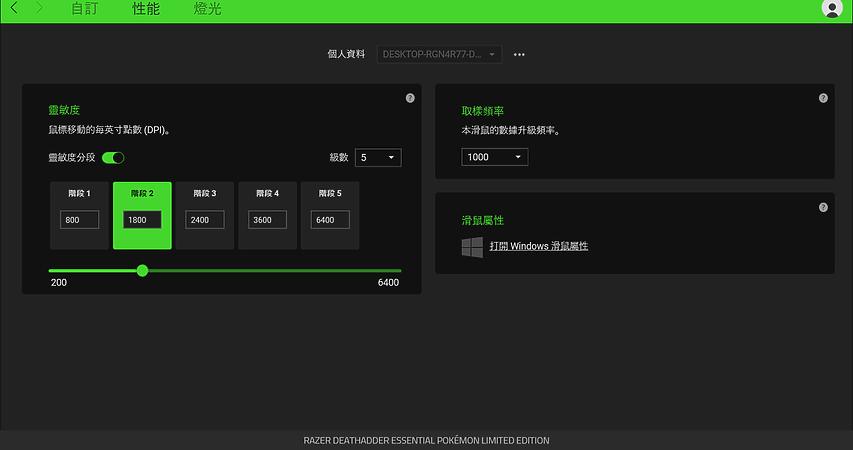The image size is (853, 450).
Task: Click the Windows logo icon
Action: [472, 247]
